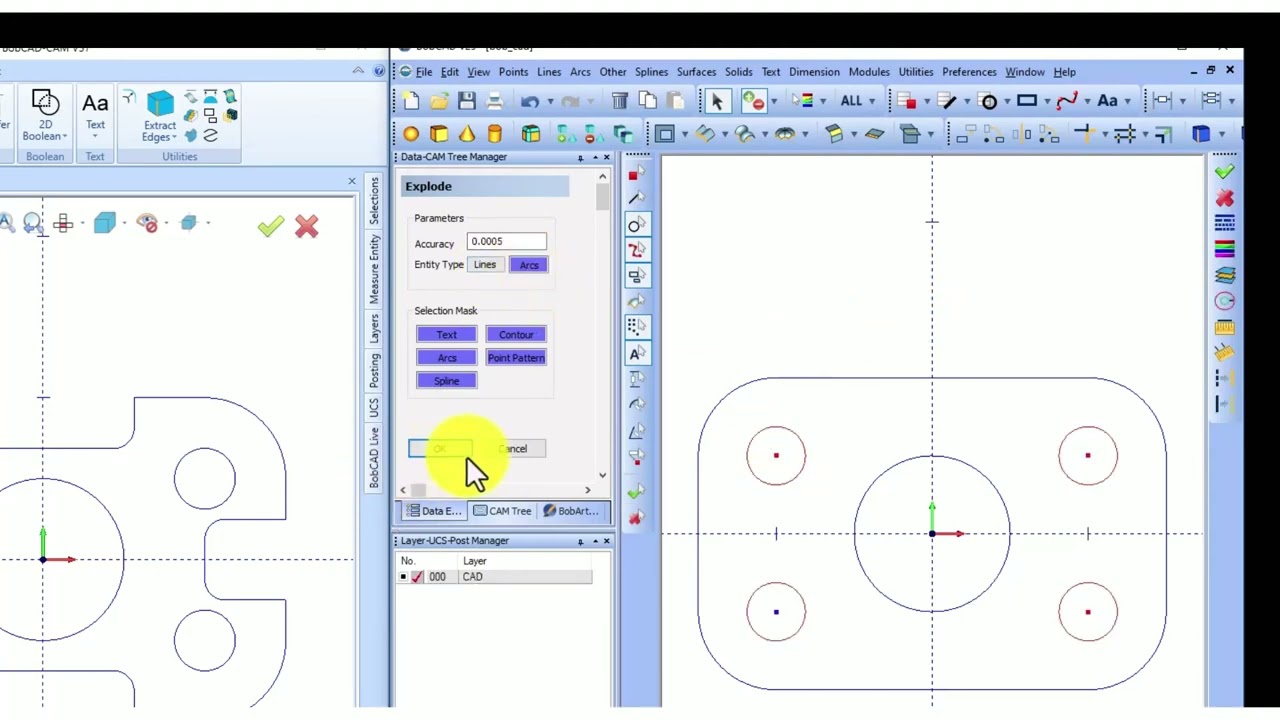Expand the 2D Boolean dropdown
Screen dimensions: 1280x720
click(x=64, y=137)
